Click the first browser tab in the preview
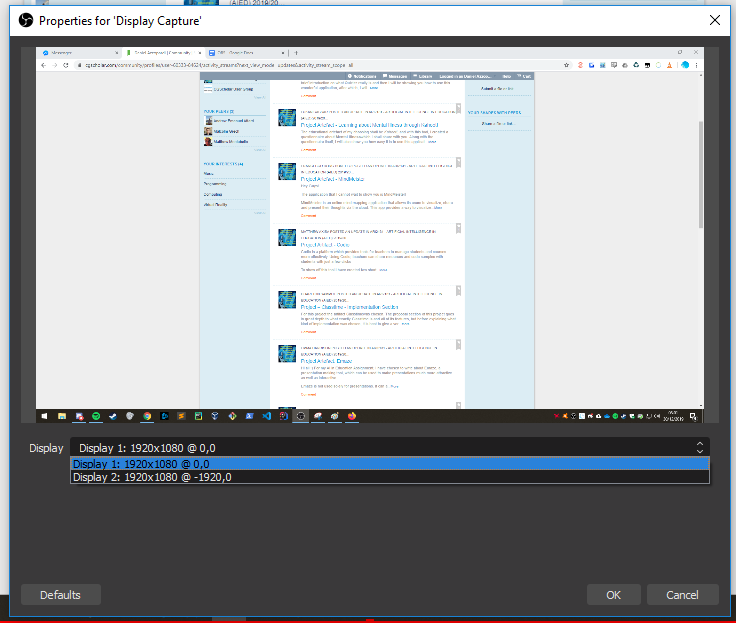The image size is (736, 623). click(x=77, y=52)
